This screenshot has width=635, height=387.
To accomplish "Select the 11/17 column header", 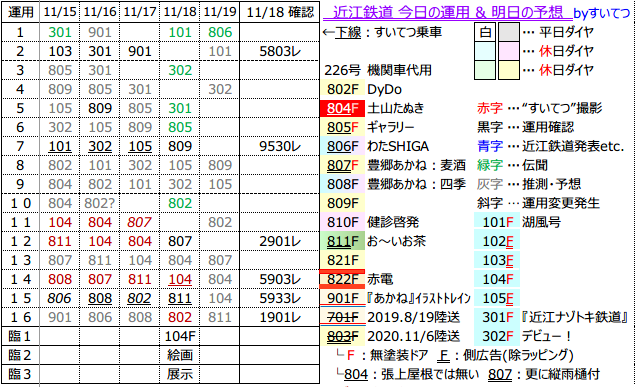I will (x=140, y=12).
